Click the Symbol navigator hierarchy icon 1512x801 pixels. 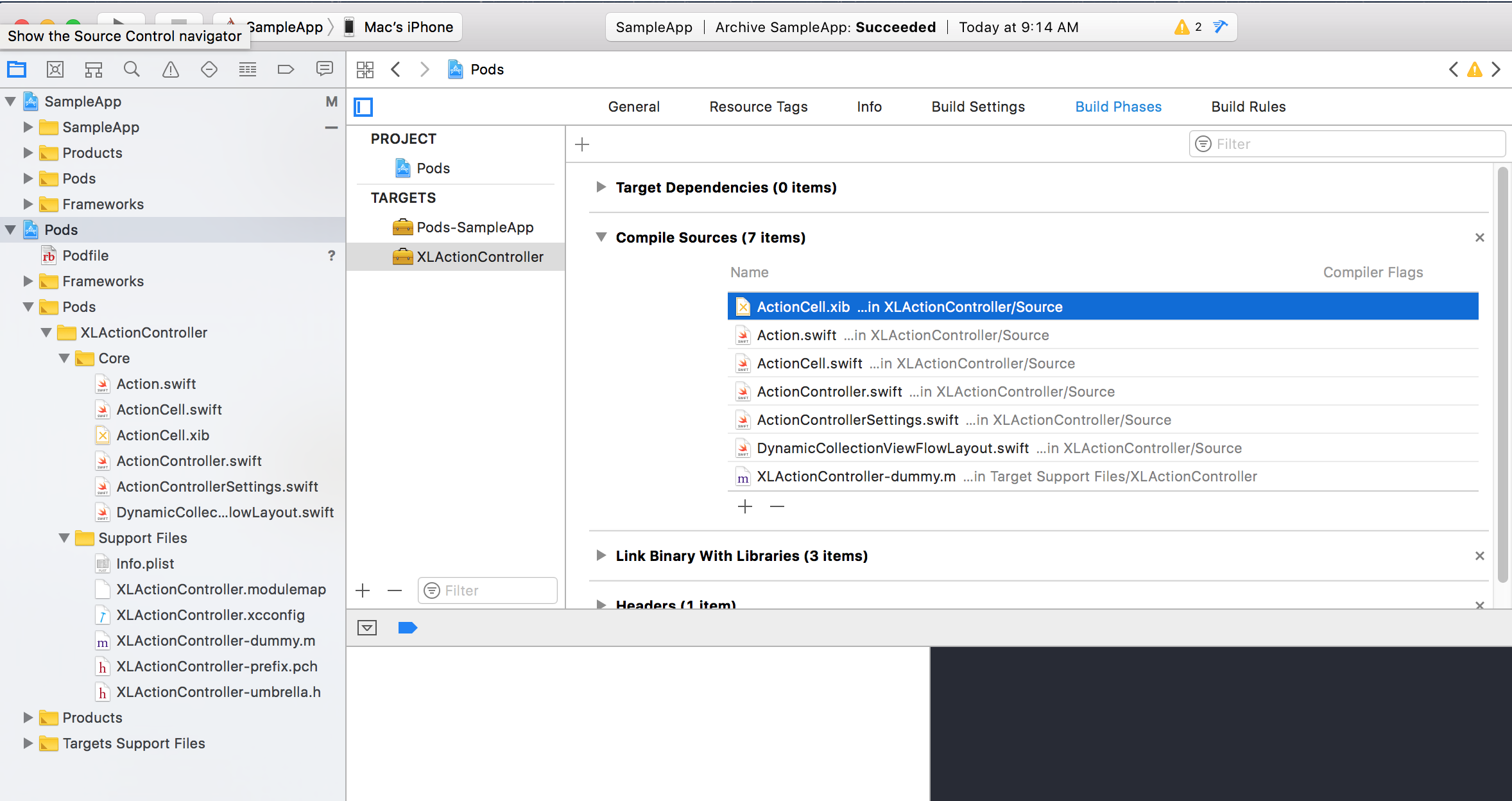(x=94, y=69)
